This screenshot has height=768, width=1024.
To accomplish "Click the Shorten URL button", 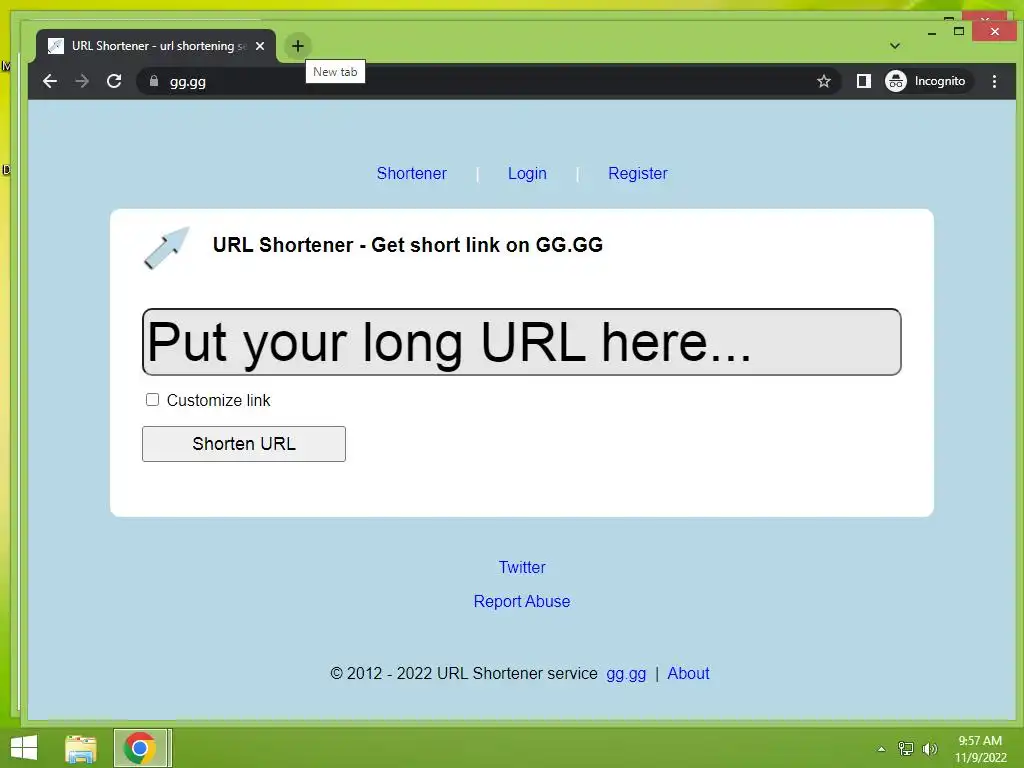I will (244, 444).
